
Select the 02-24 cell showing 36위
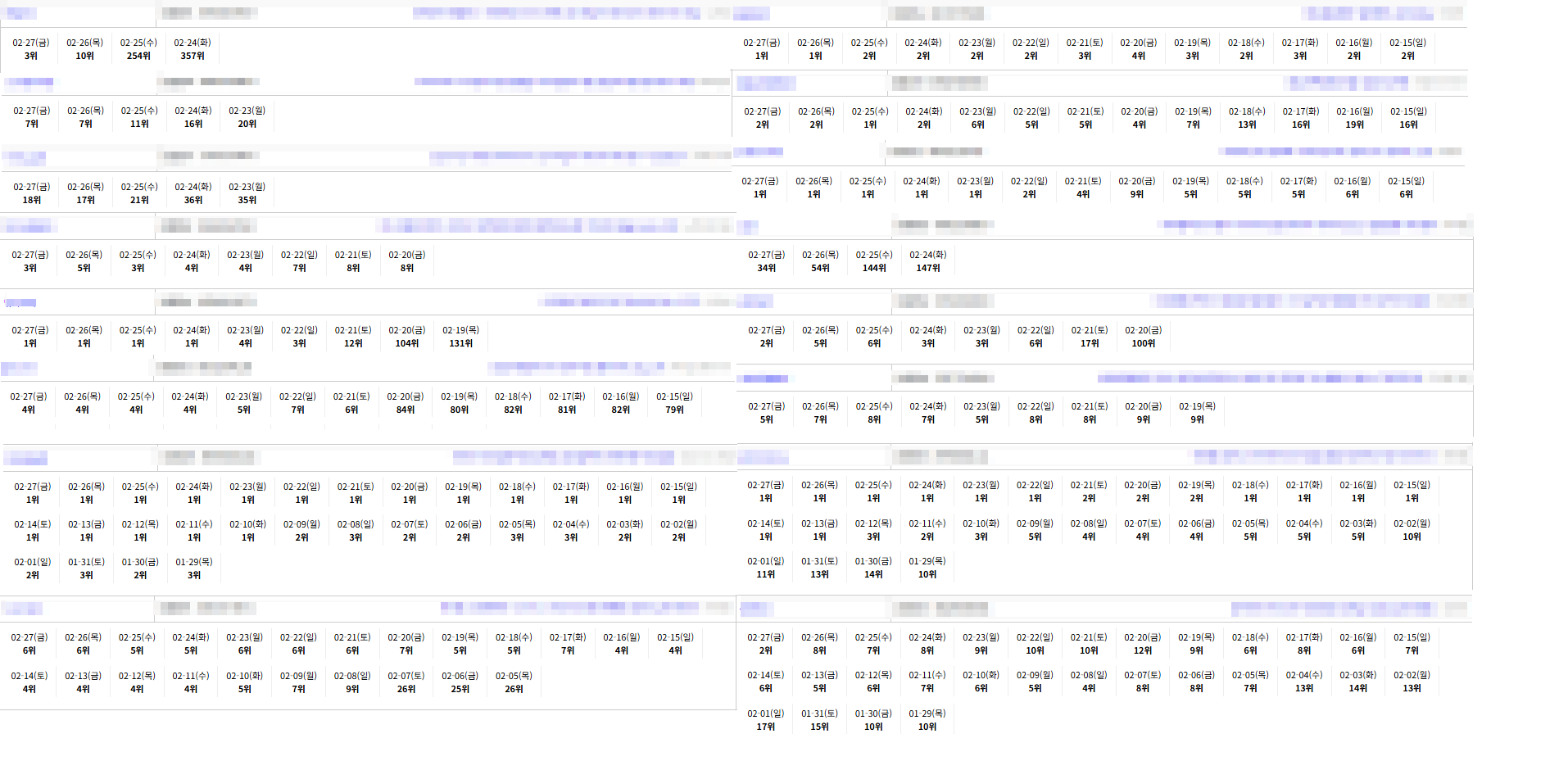193,193
